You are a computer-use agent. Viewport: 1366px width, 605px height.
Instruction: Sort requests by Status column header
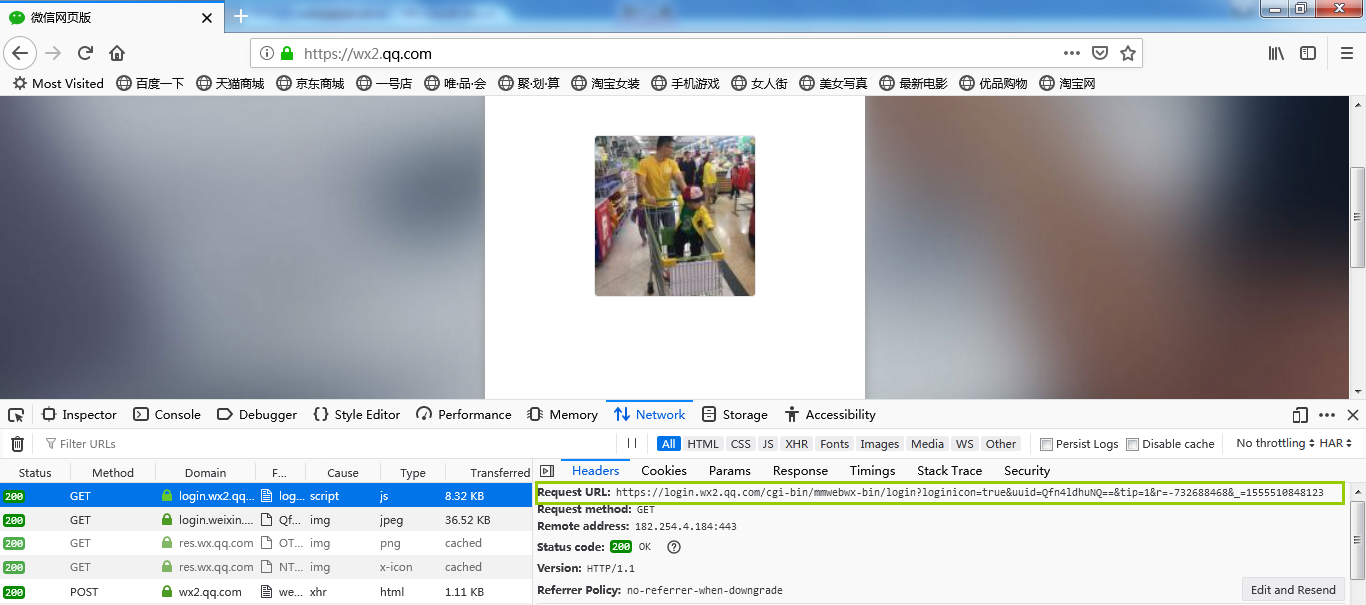(x=35, y=473)
